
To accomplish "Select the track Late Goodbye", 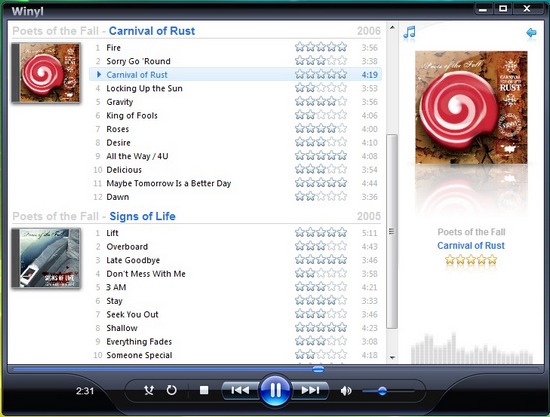I will (235, 260).
